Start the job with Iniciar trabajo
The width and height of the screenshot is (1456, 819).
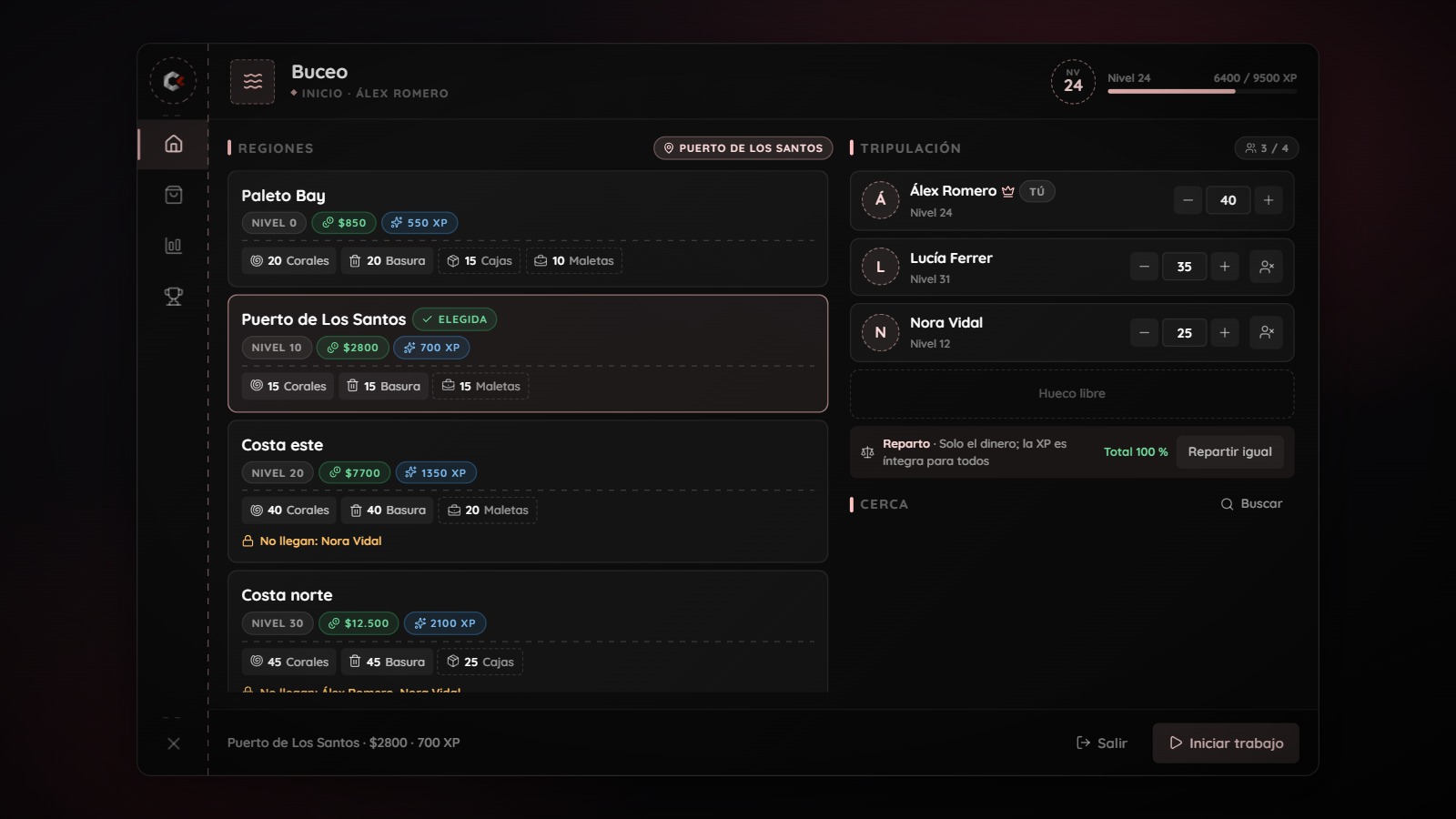pos(1226,743)
